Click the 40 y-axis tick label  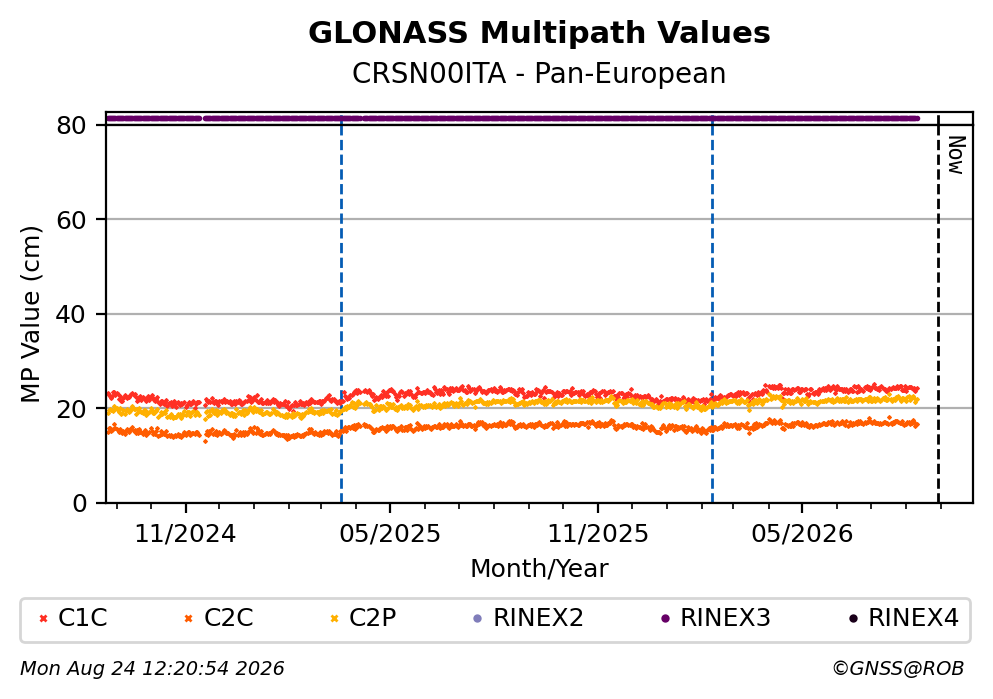coord(71,314)
